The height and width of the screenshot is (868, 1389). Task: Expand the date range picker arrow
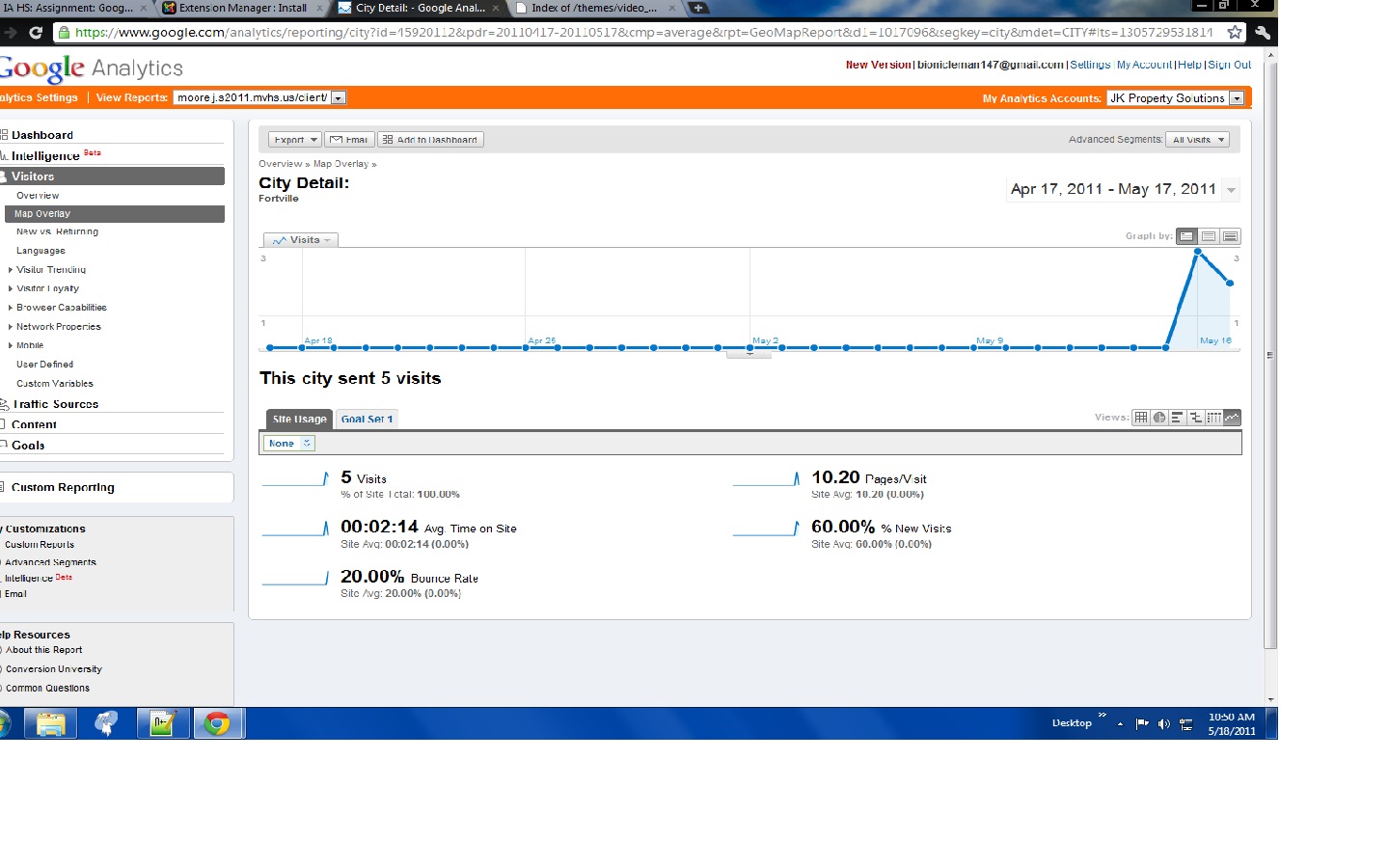coord(1231,190)
